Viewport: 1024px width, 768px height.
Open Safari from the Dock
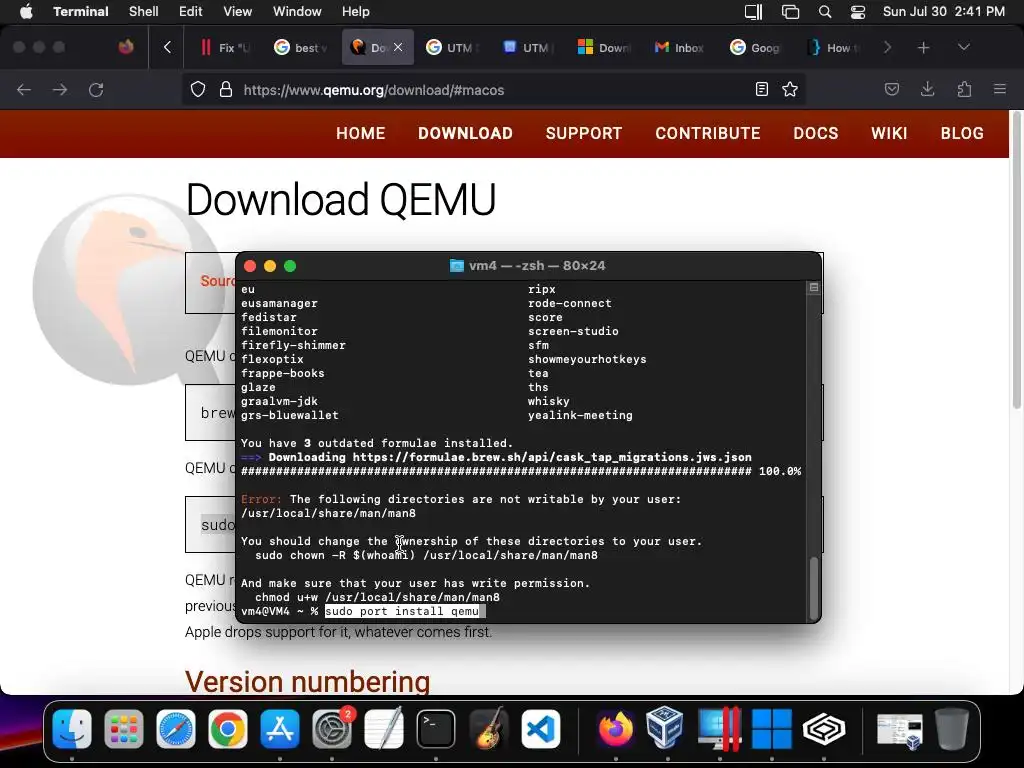(x=176, y=729)
